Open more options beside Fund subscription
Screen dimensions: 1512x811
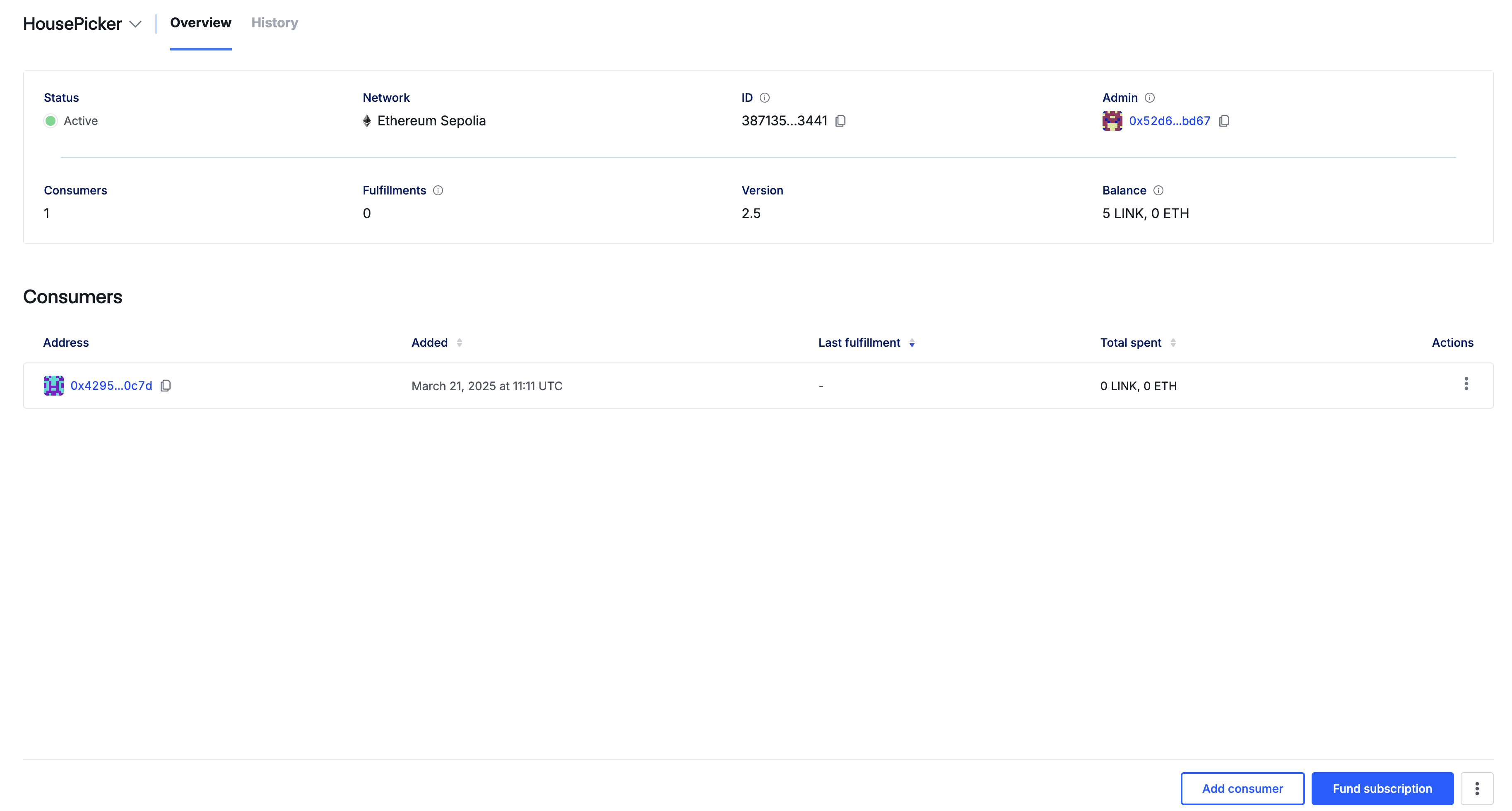pyautogui.click(x=1477, y=788)
